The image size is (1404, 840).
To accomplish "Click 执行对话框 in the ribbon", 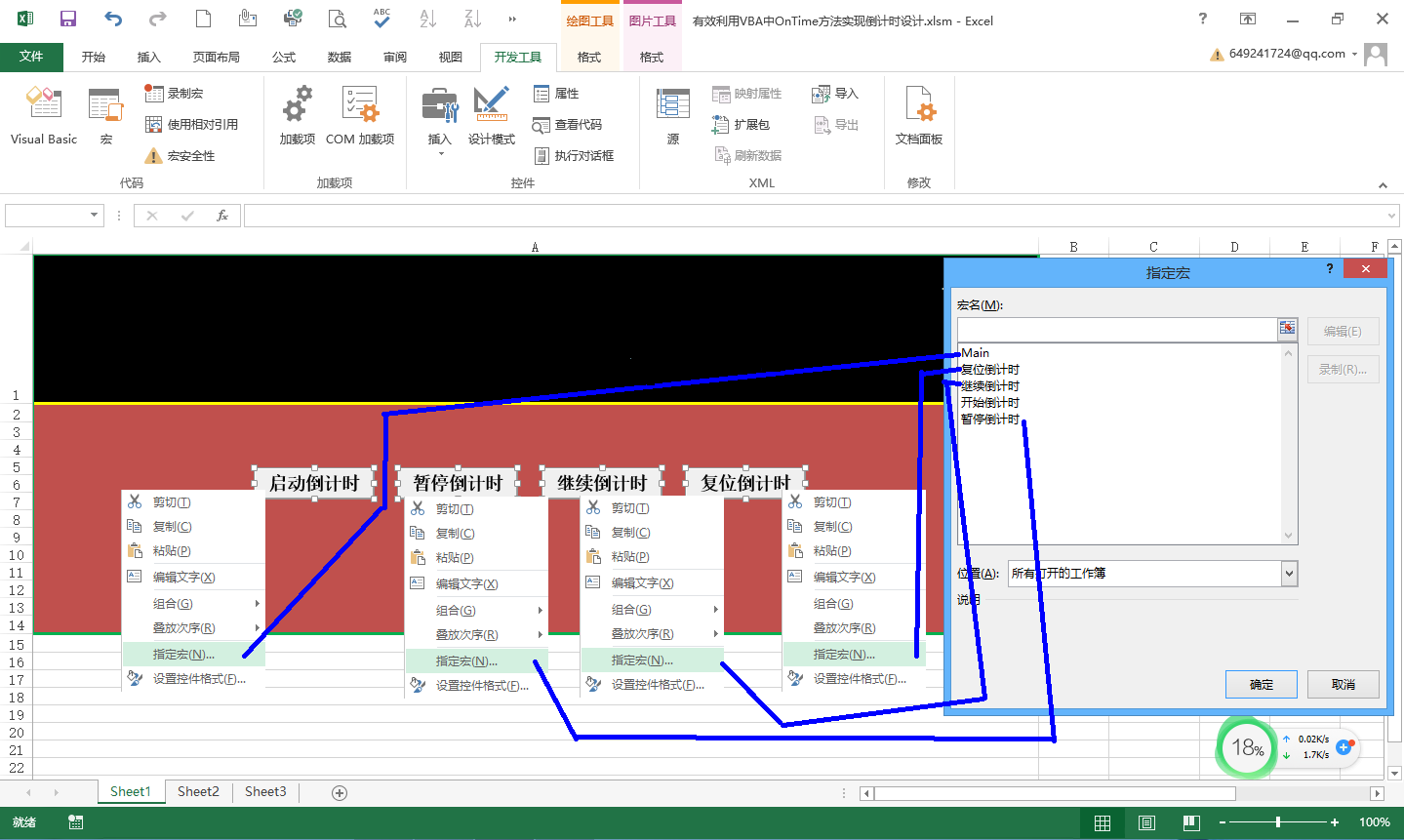I will (x=574, y=156).
